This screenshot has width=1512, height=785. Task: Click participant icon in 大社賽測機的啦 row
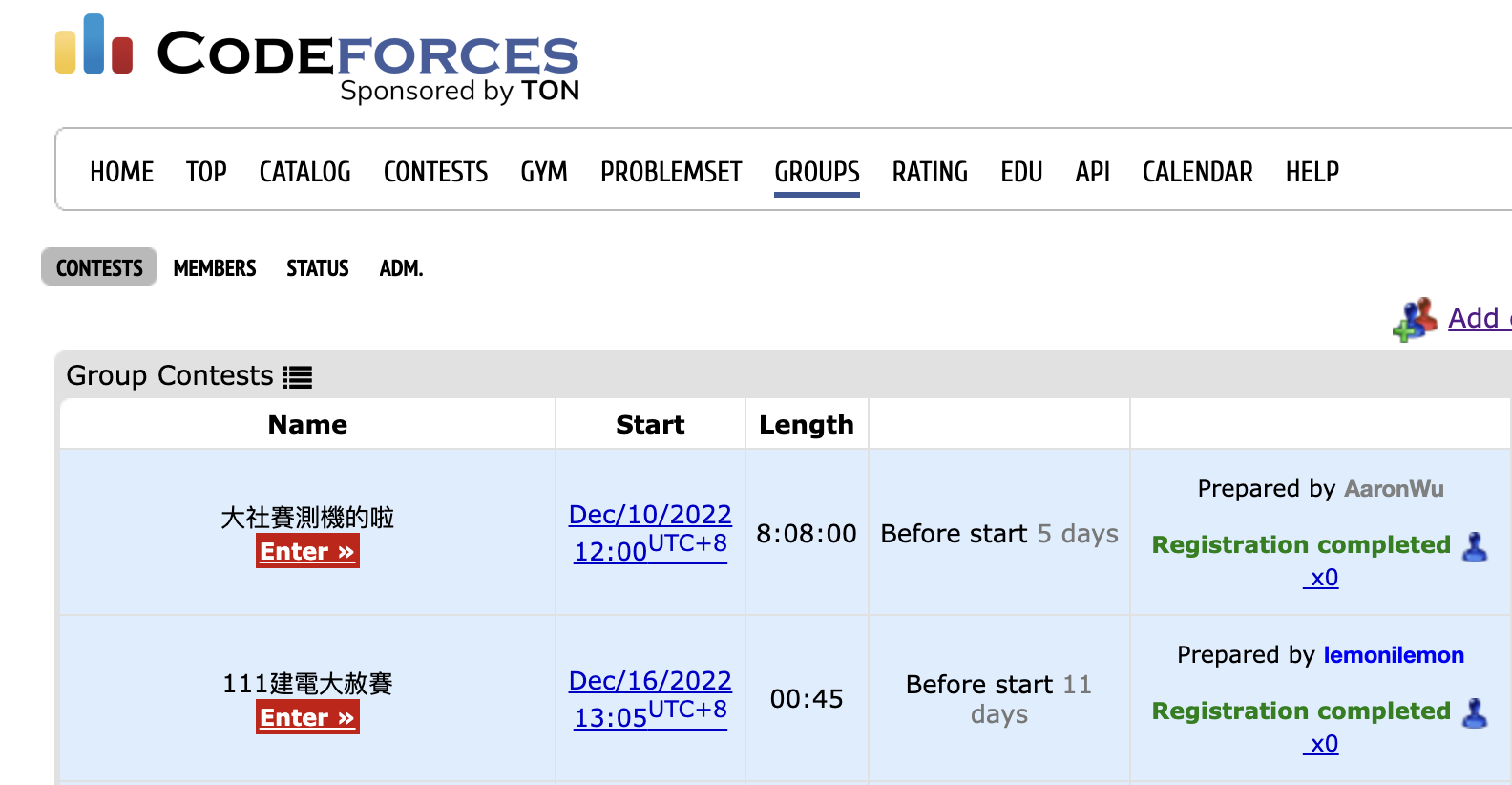(x=1475, y=547)
